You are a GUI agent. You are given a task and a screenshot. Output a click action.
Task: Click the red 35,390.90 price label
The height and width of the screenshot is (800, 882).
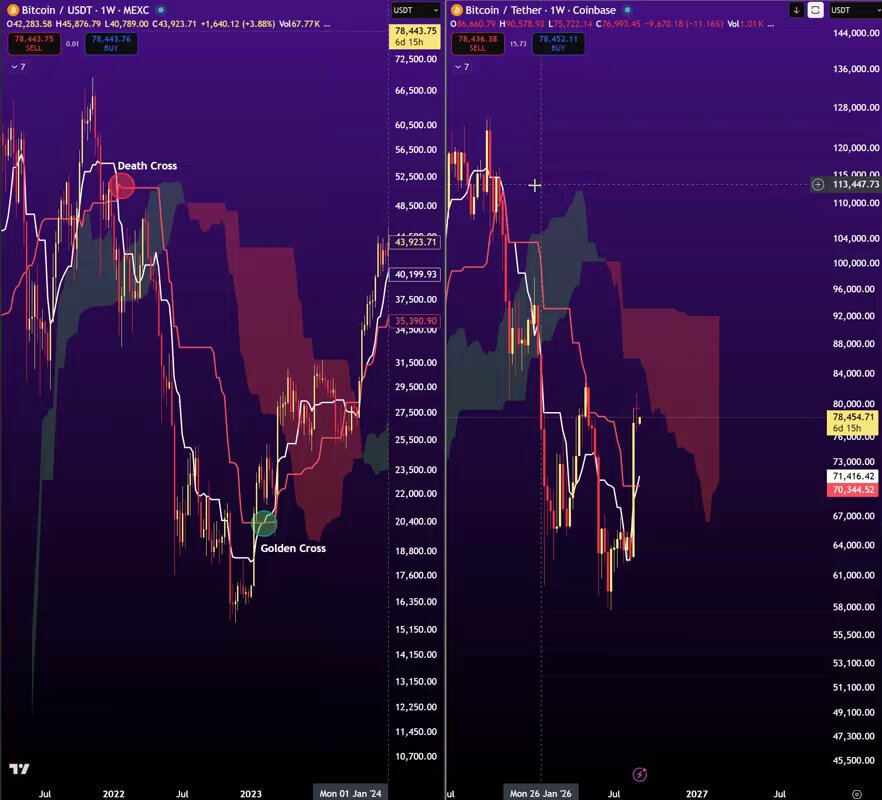point(415,321)
